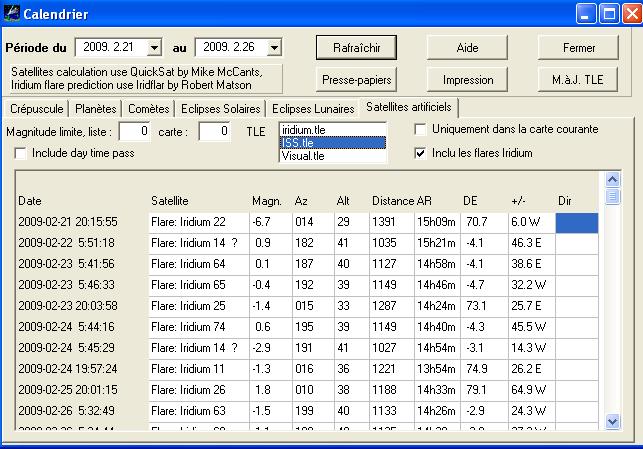This screenshot has width=643, height=449.
Task: Close the dialog via Fermer button
Action: click(578, 48)
